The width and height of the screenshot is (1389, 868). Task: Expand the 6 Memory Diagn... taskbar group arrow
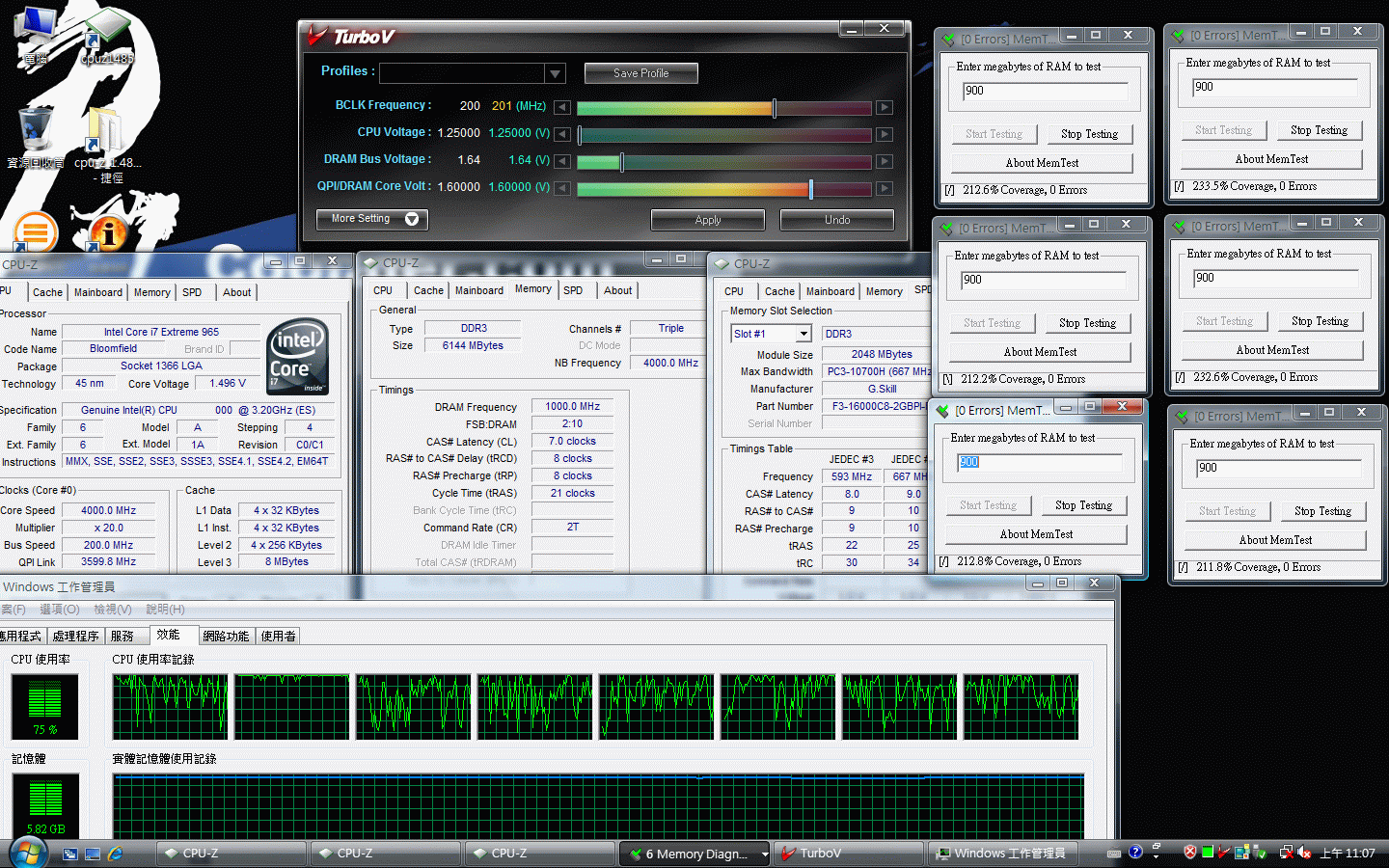coord(765,854)
